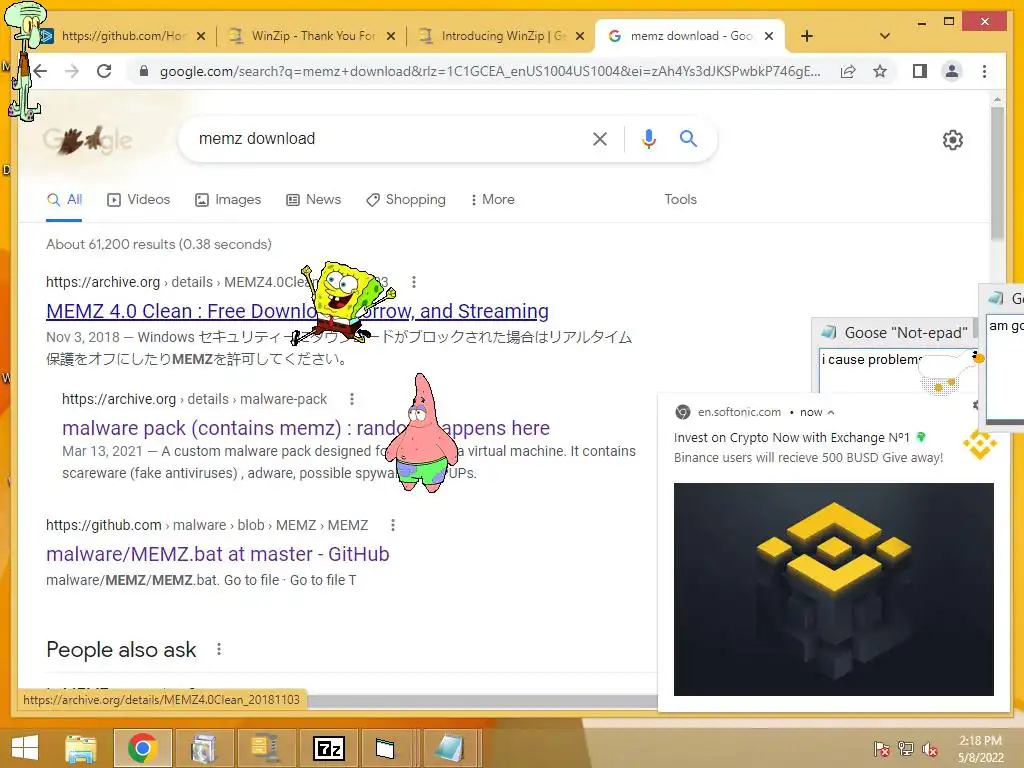Open options for github.com MEMZ result
The height and width of the screenshot is (768, 1024).
(392, 525)
